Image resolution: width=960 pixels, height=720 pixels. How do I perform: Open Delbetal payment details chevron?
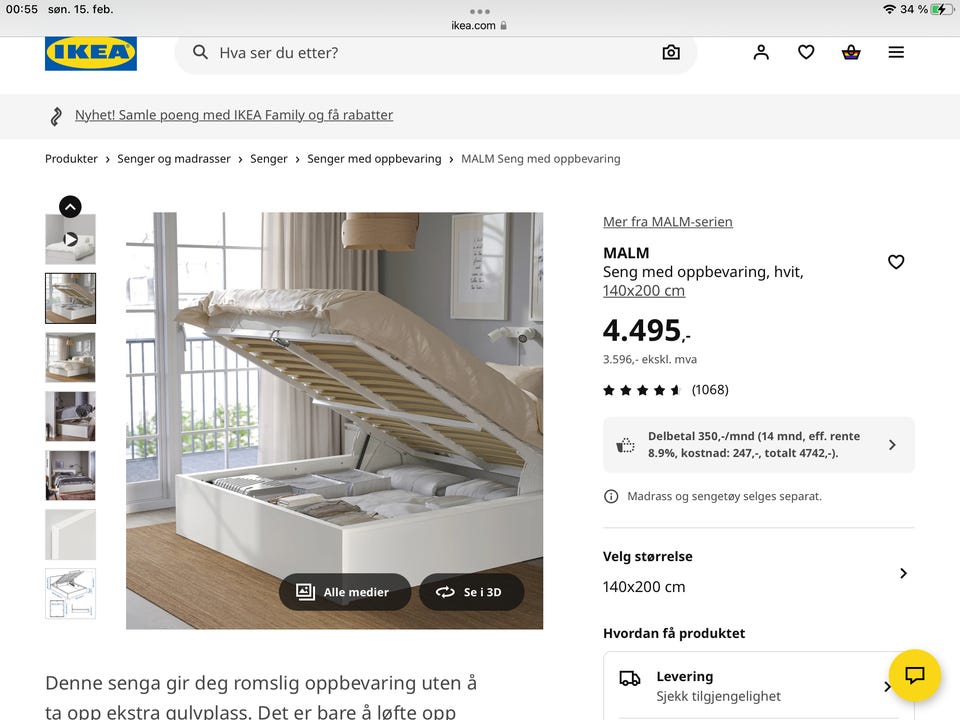point(892,445)
